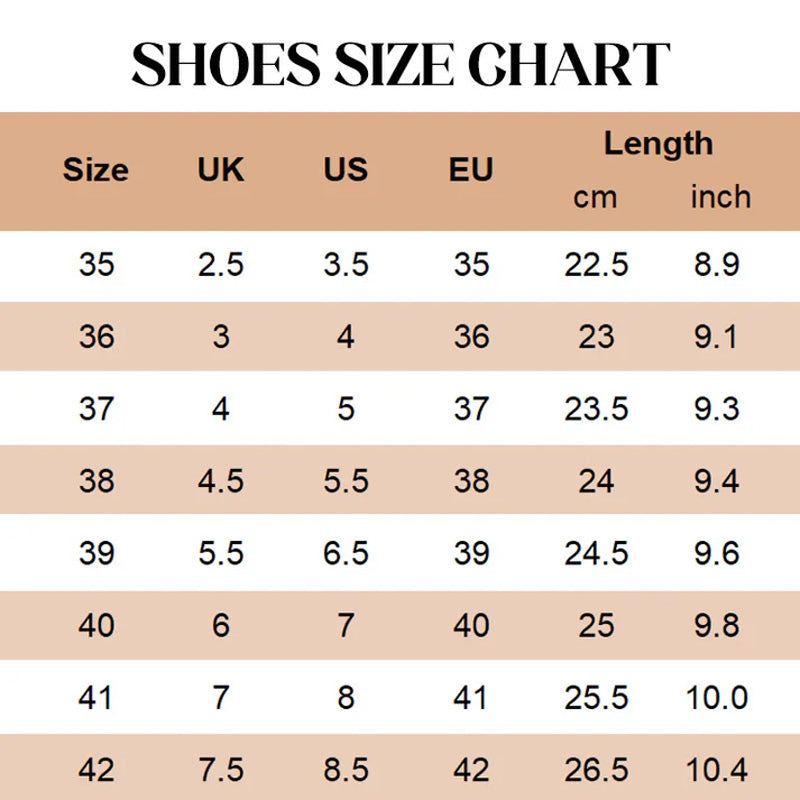Viewport: 800px width, 800px height.
Task: Click the 10.4 inch value
Action: 716,769
